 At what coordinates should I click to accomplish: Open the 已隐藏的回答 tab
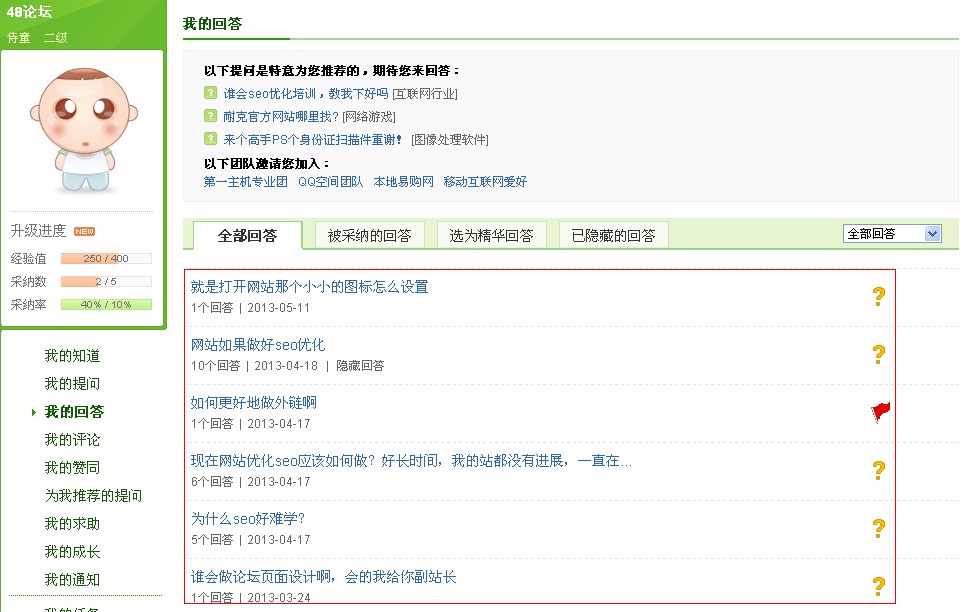pos(613,233)
